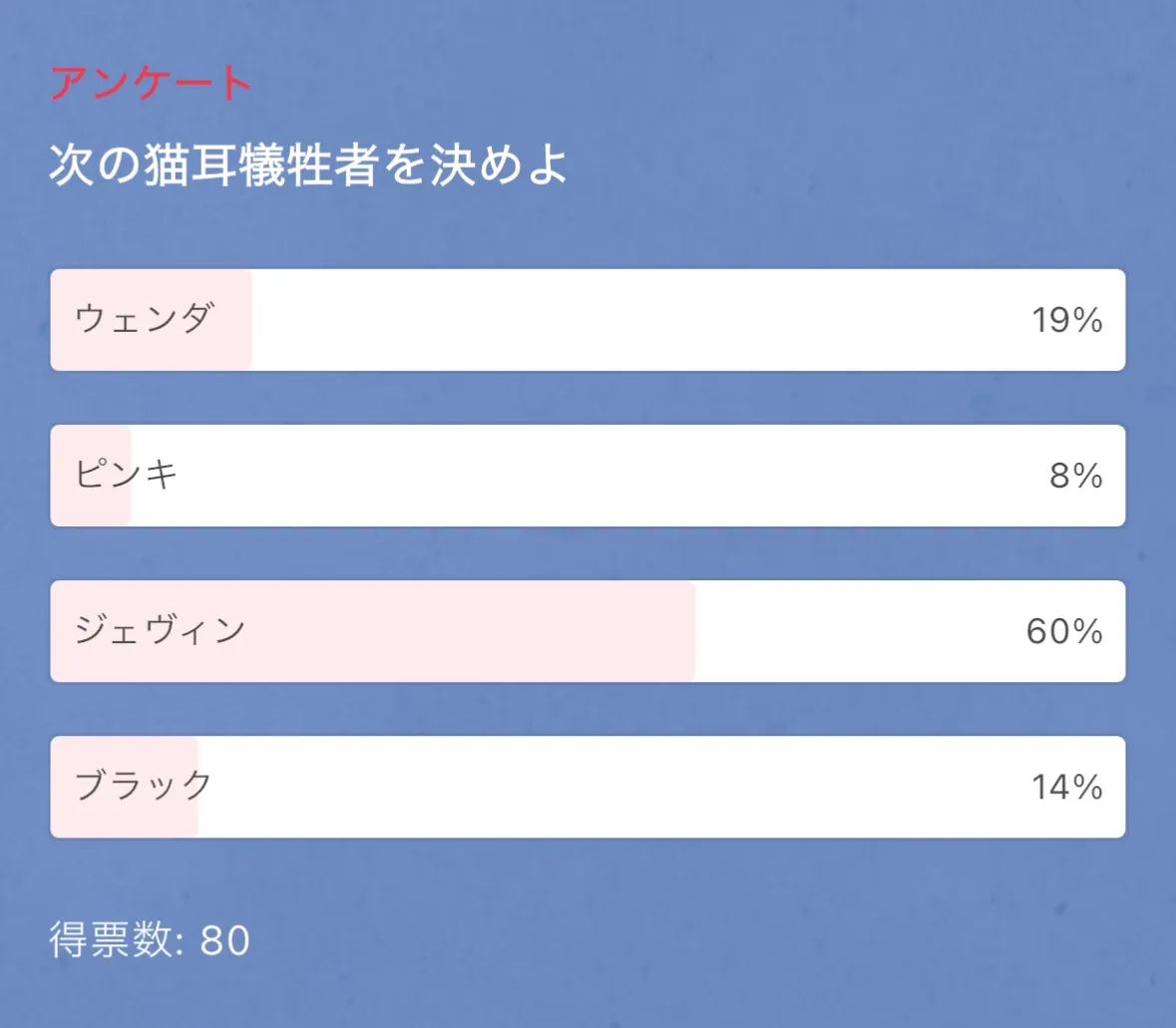Click the 8% result value

pyautogui.click(x=1075, y=476)
